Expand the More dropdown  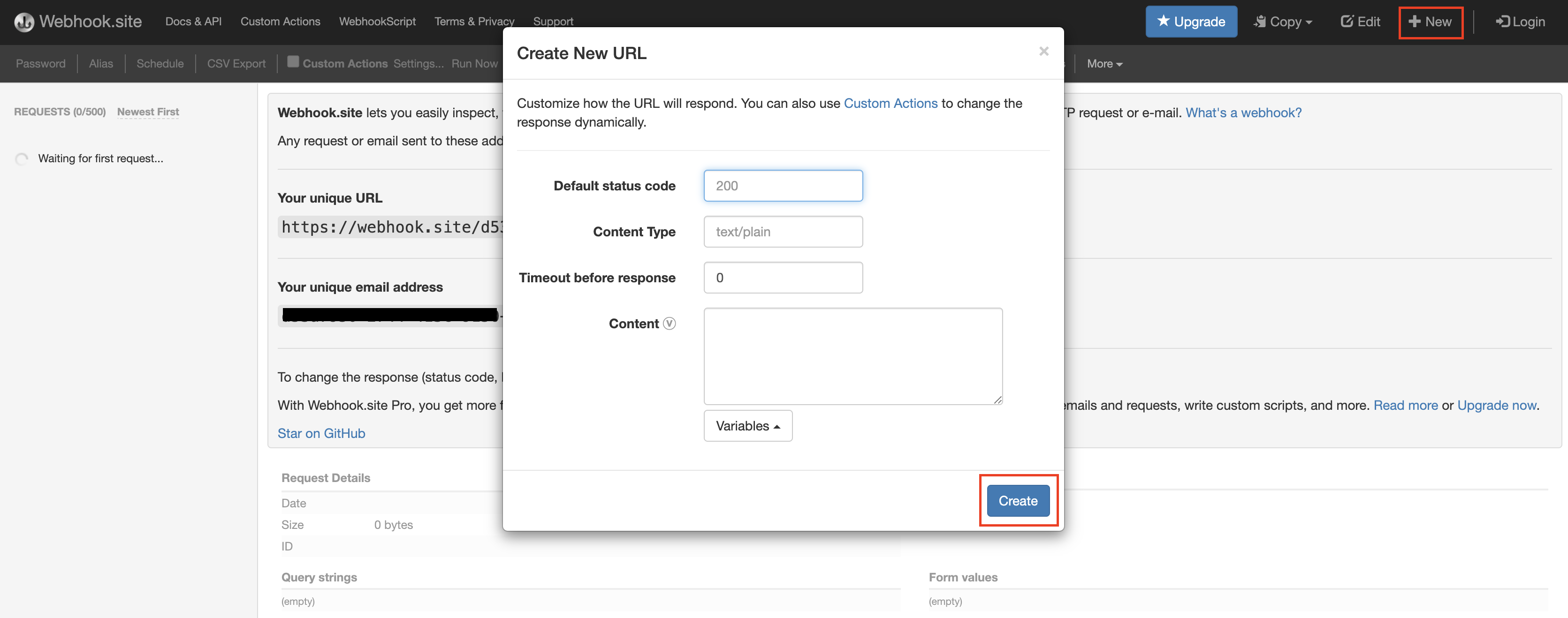click(x=1104, y=63)
